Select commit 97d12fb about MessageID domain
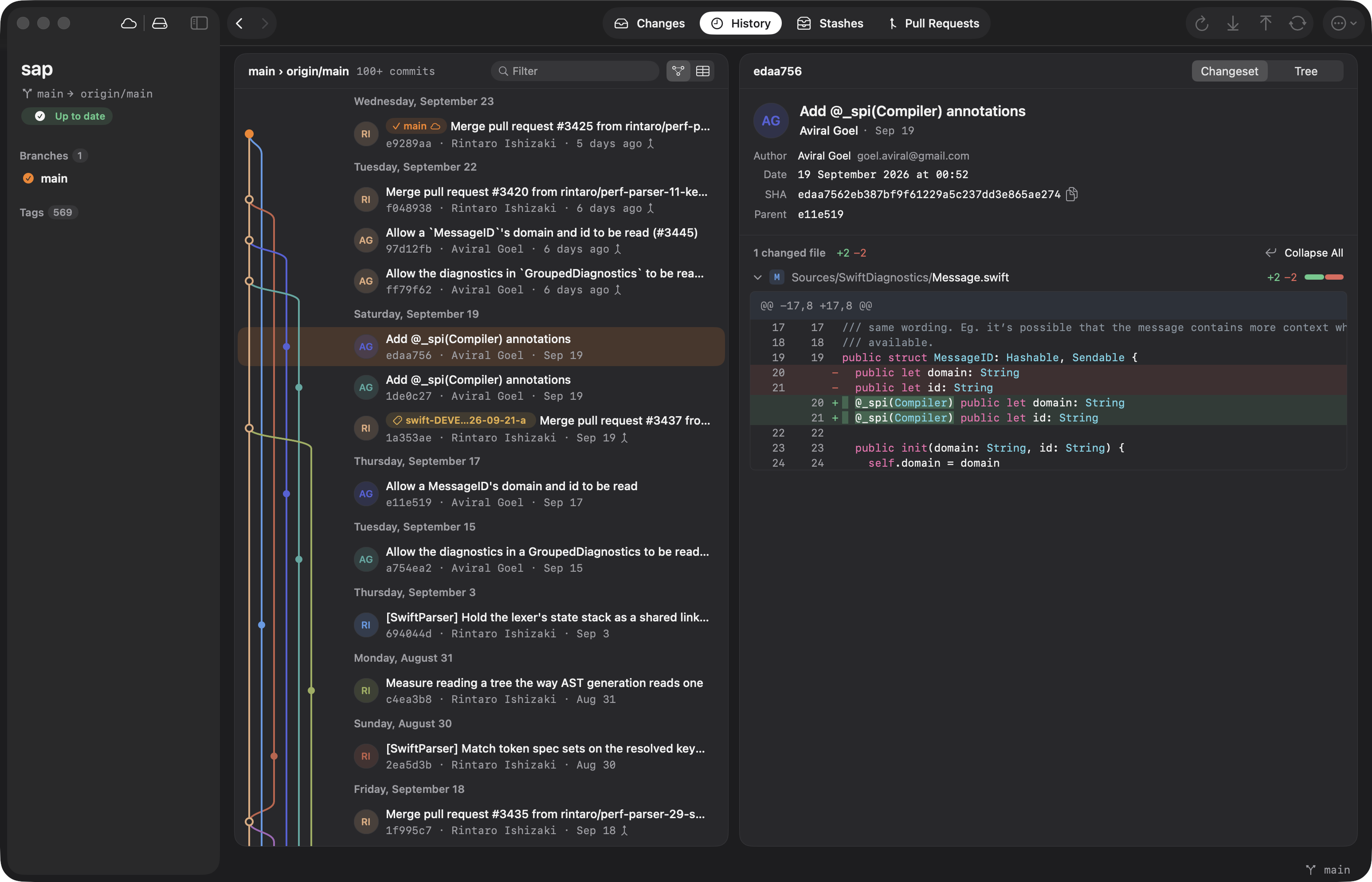Screen dimensions: 1372x882 pos(481,241)
